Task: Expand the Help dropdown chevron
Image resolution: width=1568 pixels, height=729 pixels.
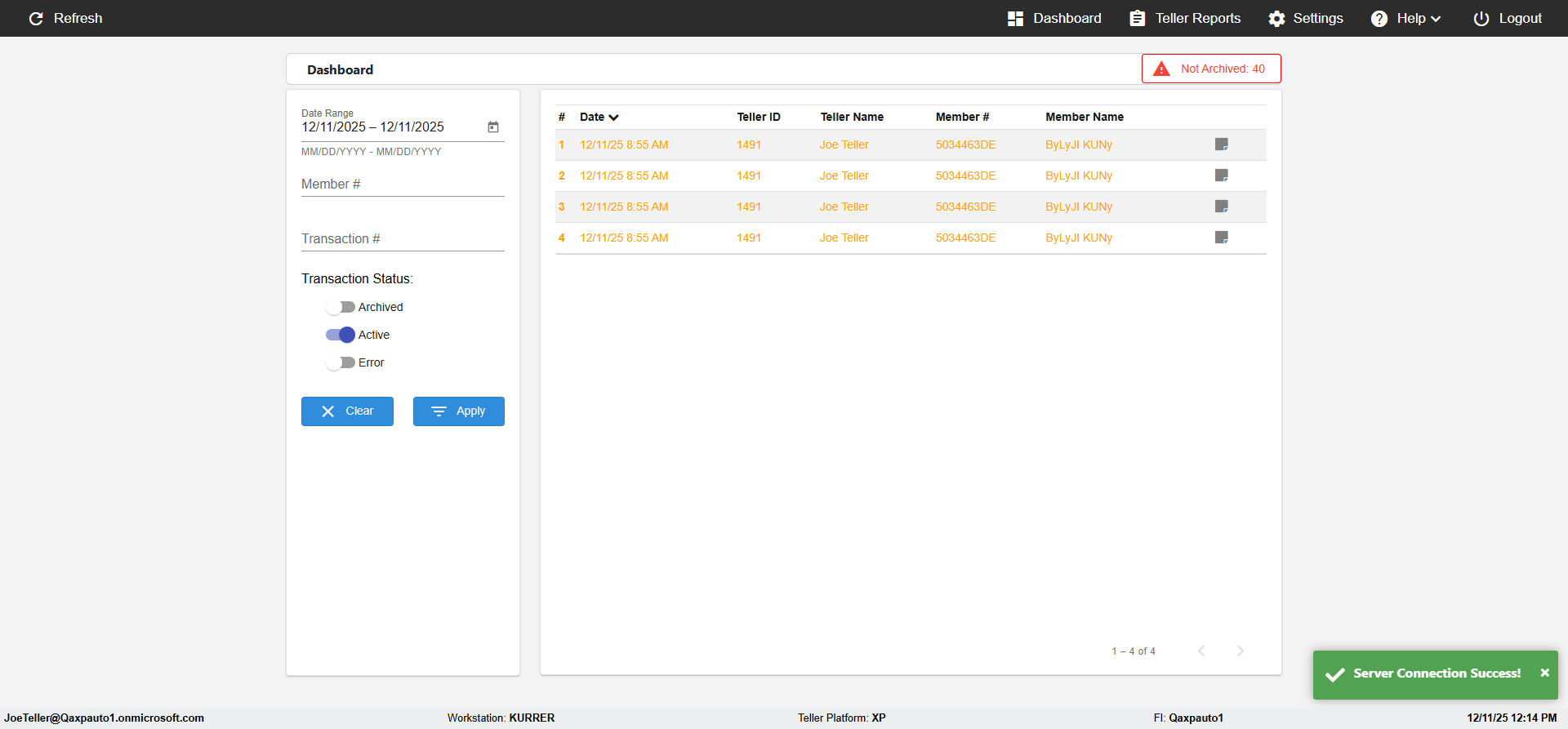Action: pos(1436,19)
